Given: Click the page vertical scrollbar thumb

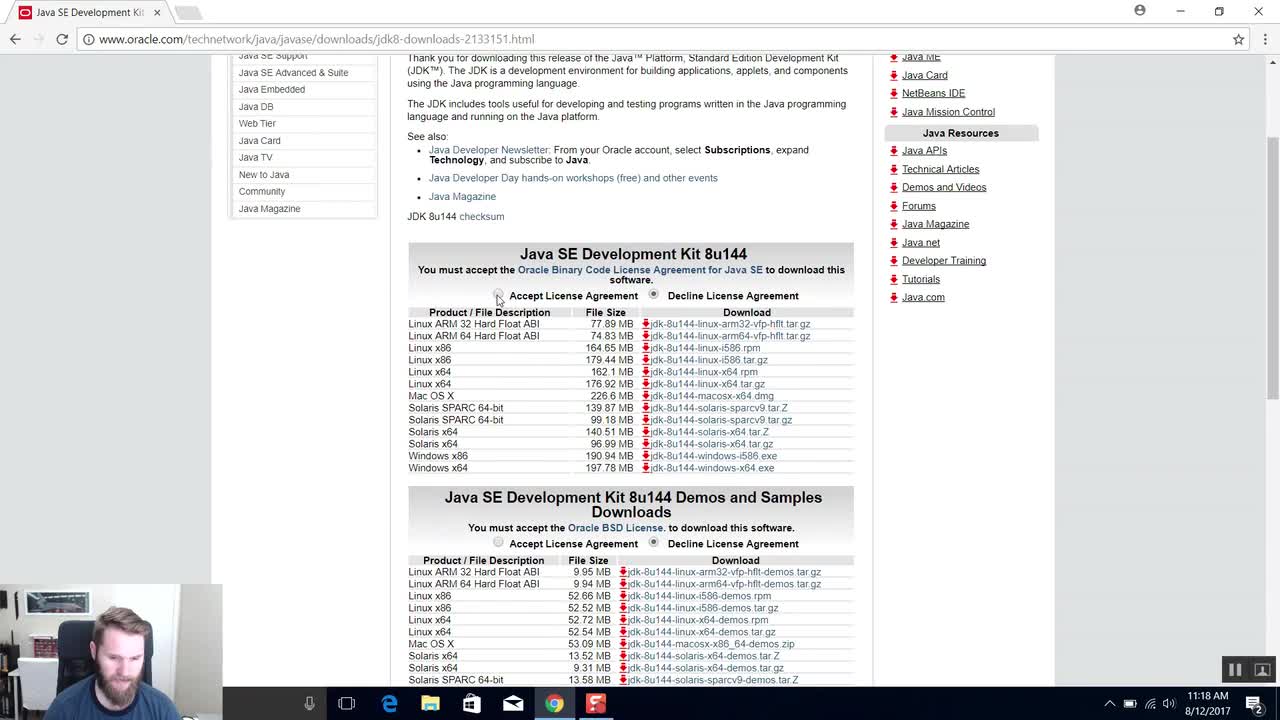Looking at the screenshot, I should pyautogui.click(x=1272, y=267).
